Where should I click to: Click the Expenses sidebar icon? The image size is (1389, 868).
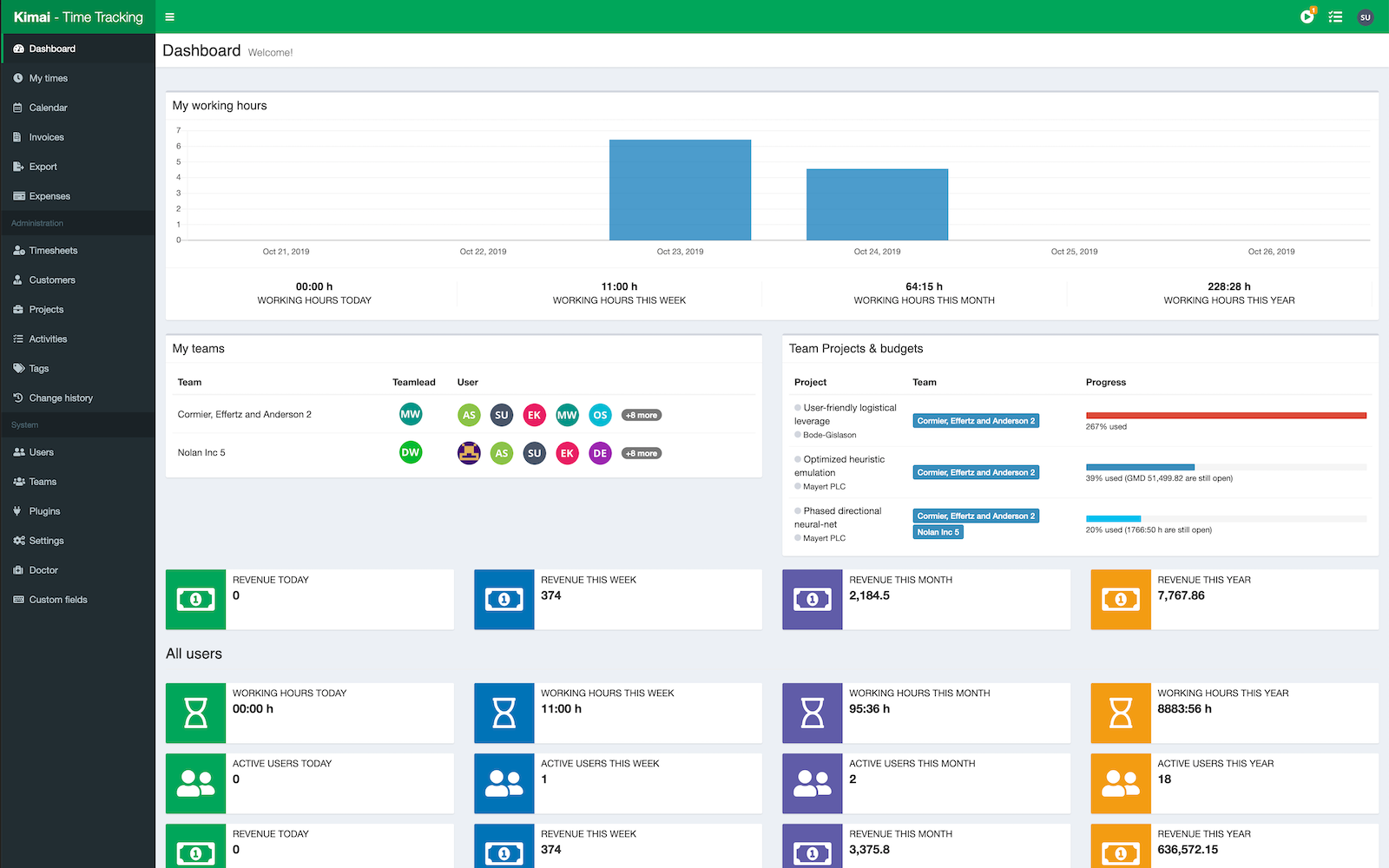[x=18, y=196]
